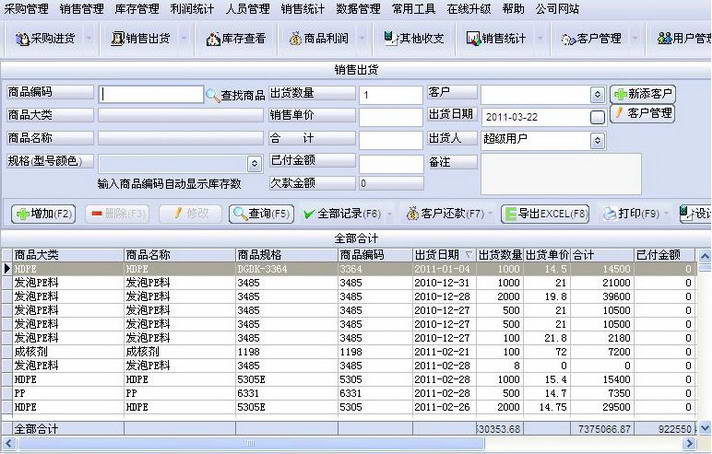This screenshot has height=454, width=712.
Task: Click the 销售单价 input field
Action: tap(391, 118)
